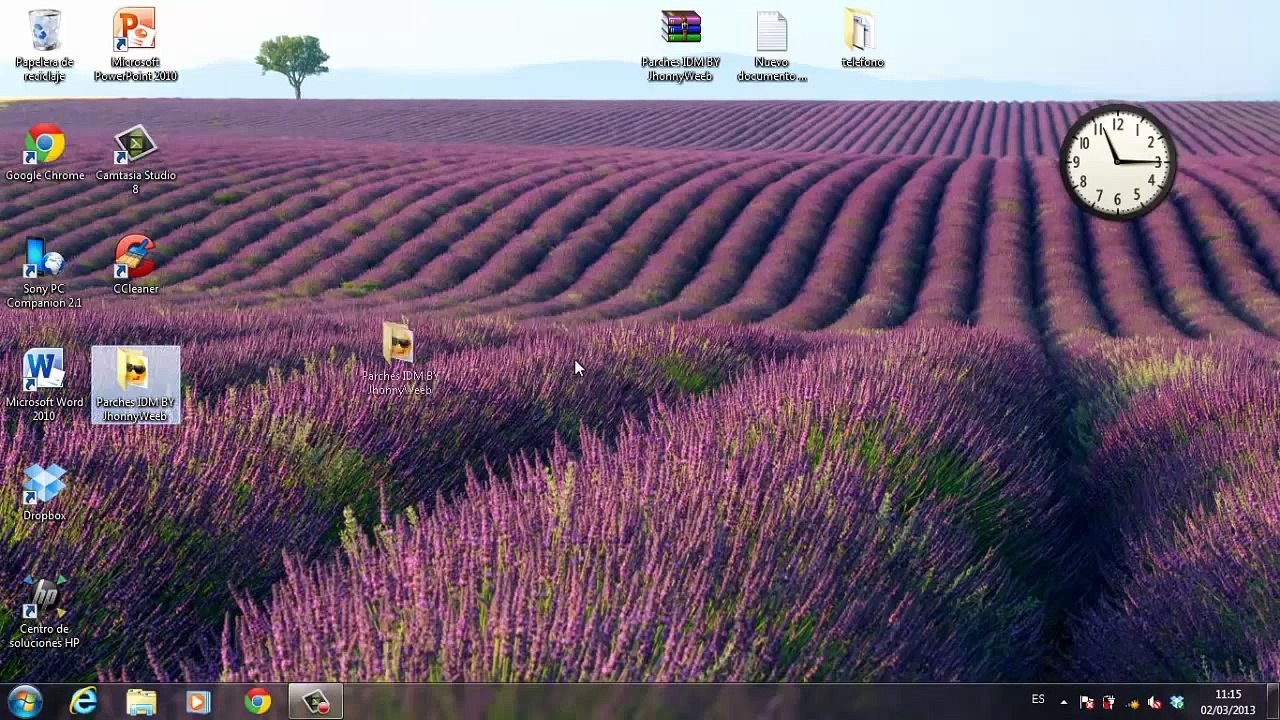Select the telefono folder icon
Screen dimensions: 1280x720
862,38
